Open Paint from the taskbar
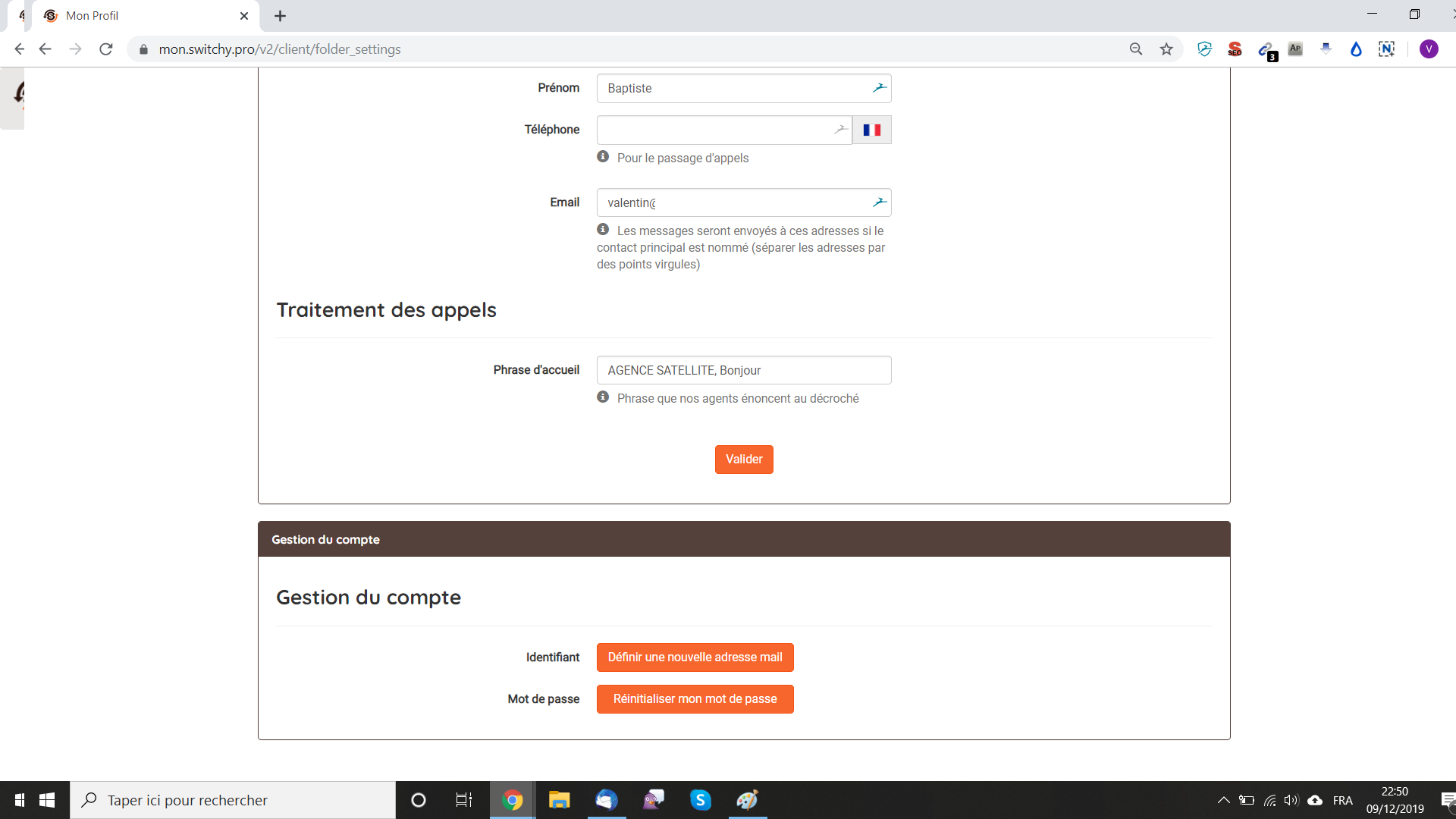This screenshot has width=1456, height=819. pyautogui.click(x=747, y=800)
